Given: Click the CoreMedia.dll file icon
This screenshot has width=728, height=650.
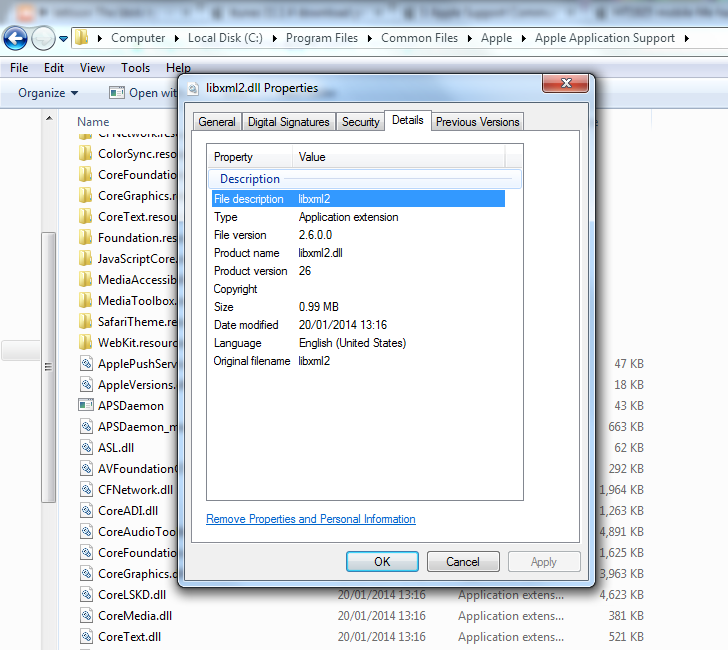Looking at the screenshot, I should [x=86, y=616].
